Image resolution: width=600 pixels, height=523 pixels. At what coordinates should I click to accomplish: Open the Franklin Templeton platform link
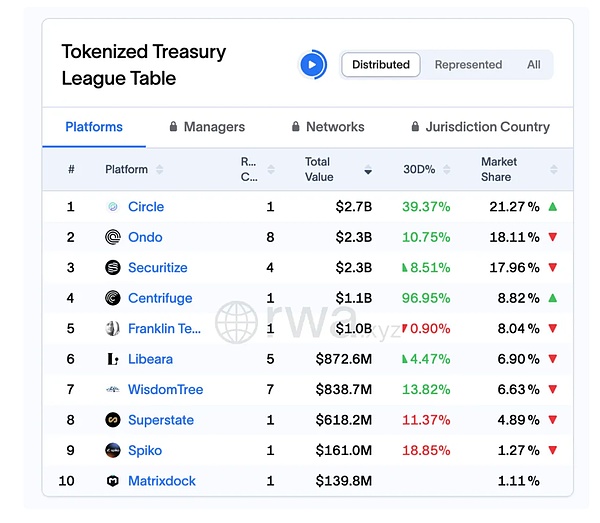click(164, 329)
